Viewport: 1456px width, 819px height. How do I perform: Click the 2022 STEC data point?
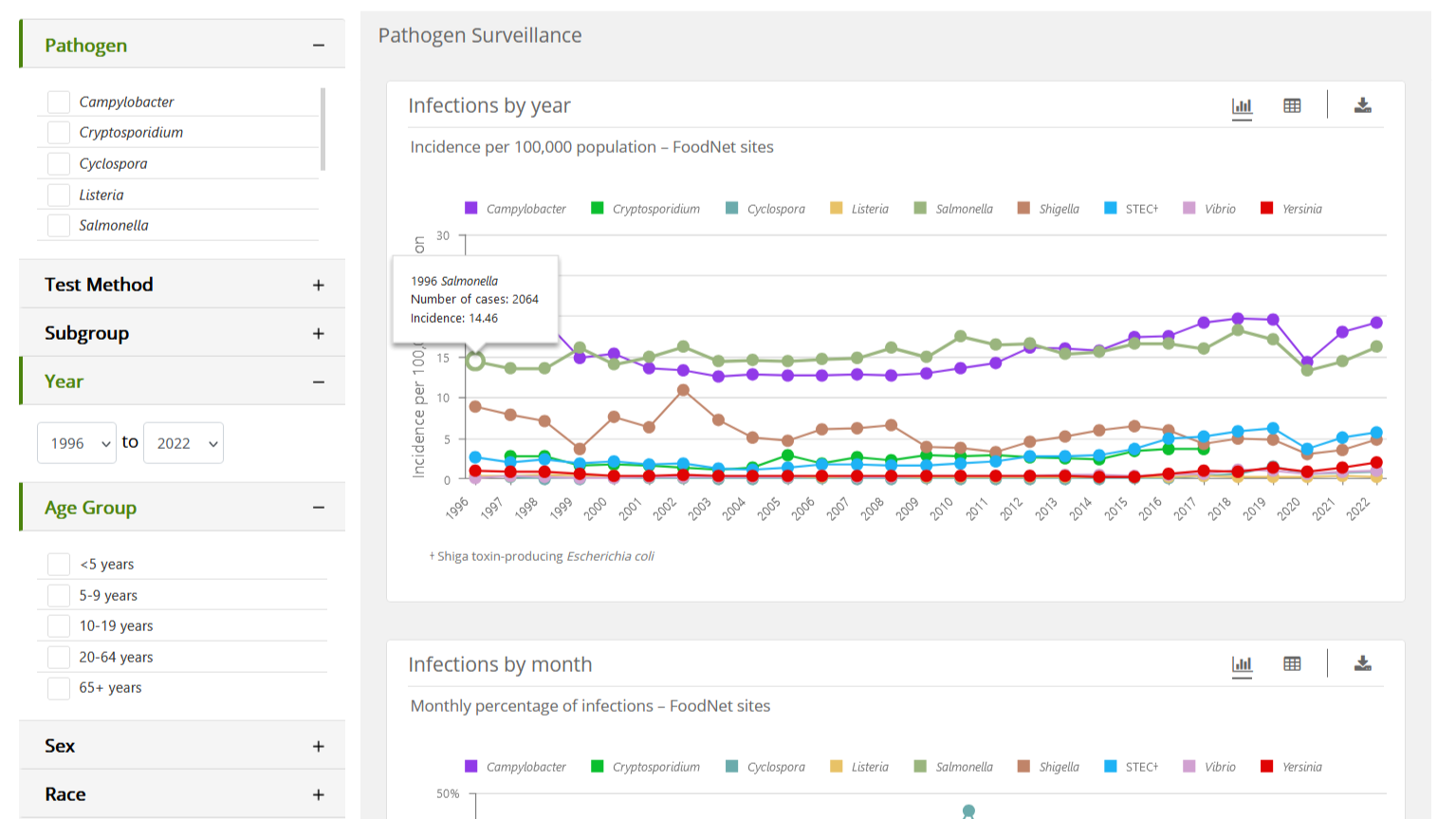tap(1376, 433)
